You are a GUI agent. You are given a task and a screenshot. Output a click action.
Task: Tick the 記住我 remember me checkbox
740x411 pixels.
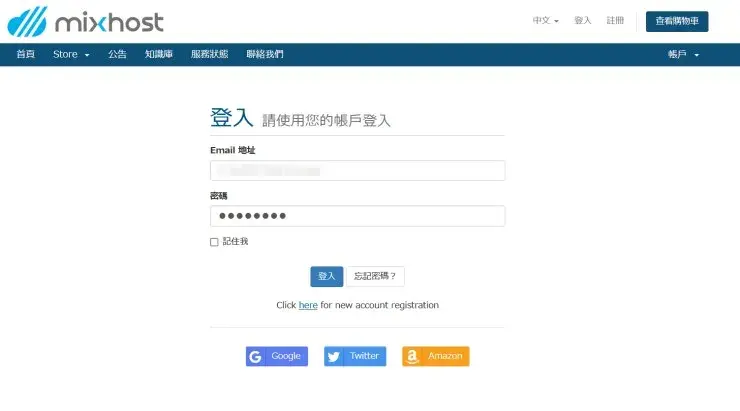214,242
